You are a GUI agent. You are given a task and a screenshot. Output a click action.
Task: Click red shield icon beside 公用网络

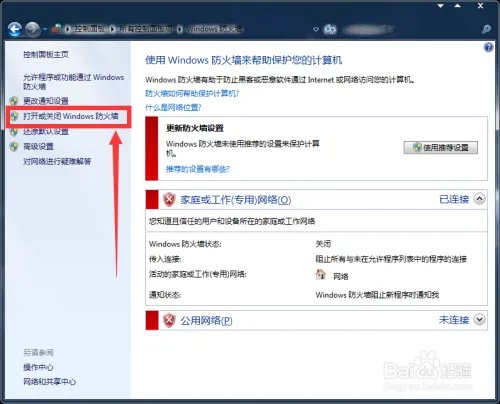click(169, 320)
